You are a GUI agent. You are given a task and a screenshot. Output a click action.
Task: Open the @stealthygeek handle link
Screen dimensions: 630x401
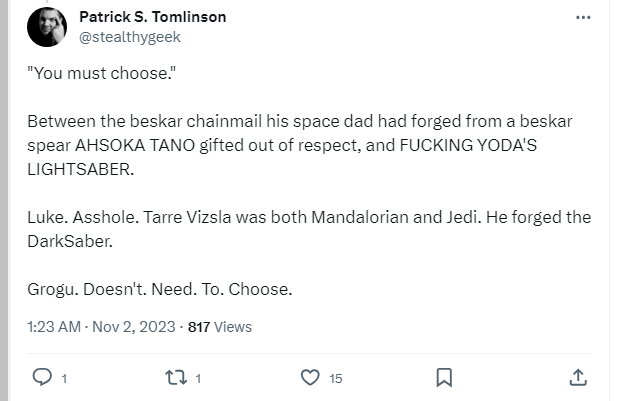coord(130,37)
